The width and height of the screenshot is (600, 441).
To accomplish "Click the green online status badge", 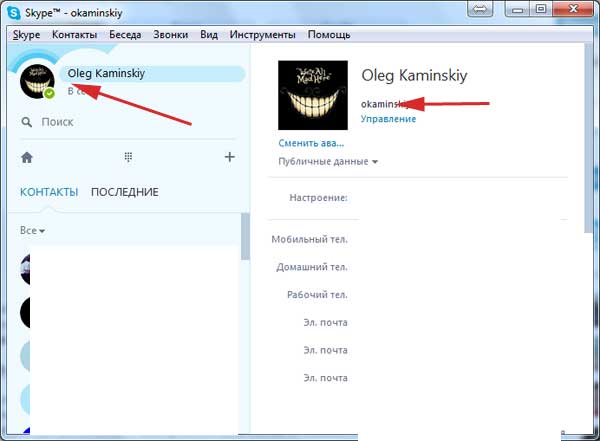I will (x=49, y=95).
